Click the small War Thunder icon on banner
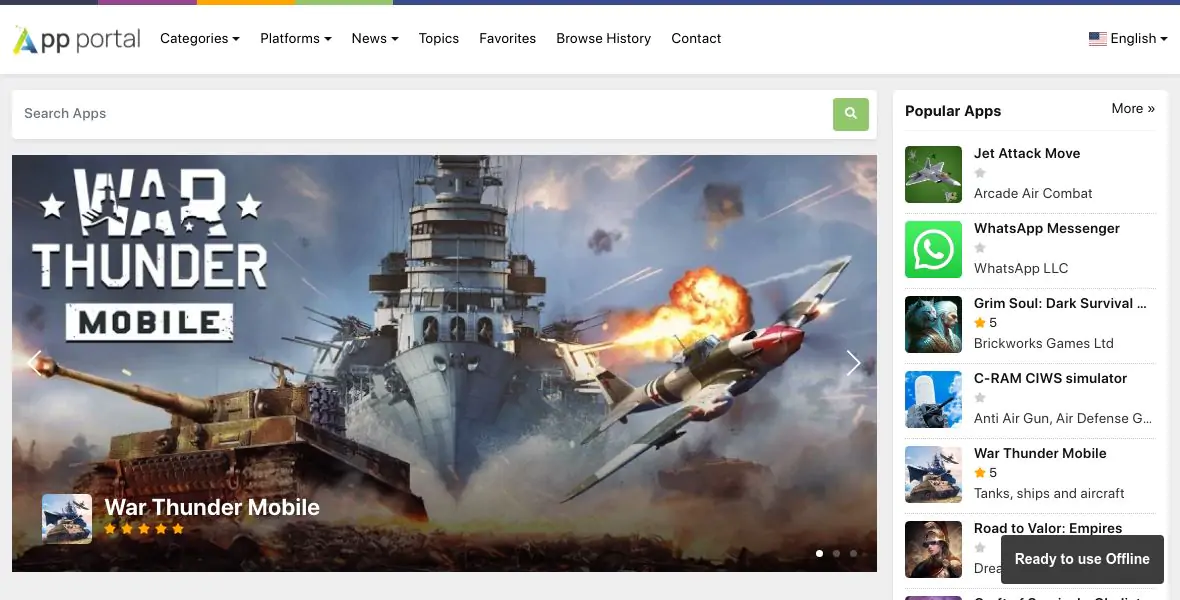Screen dimensions: 1180x600 point(67,519)
